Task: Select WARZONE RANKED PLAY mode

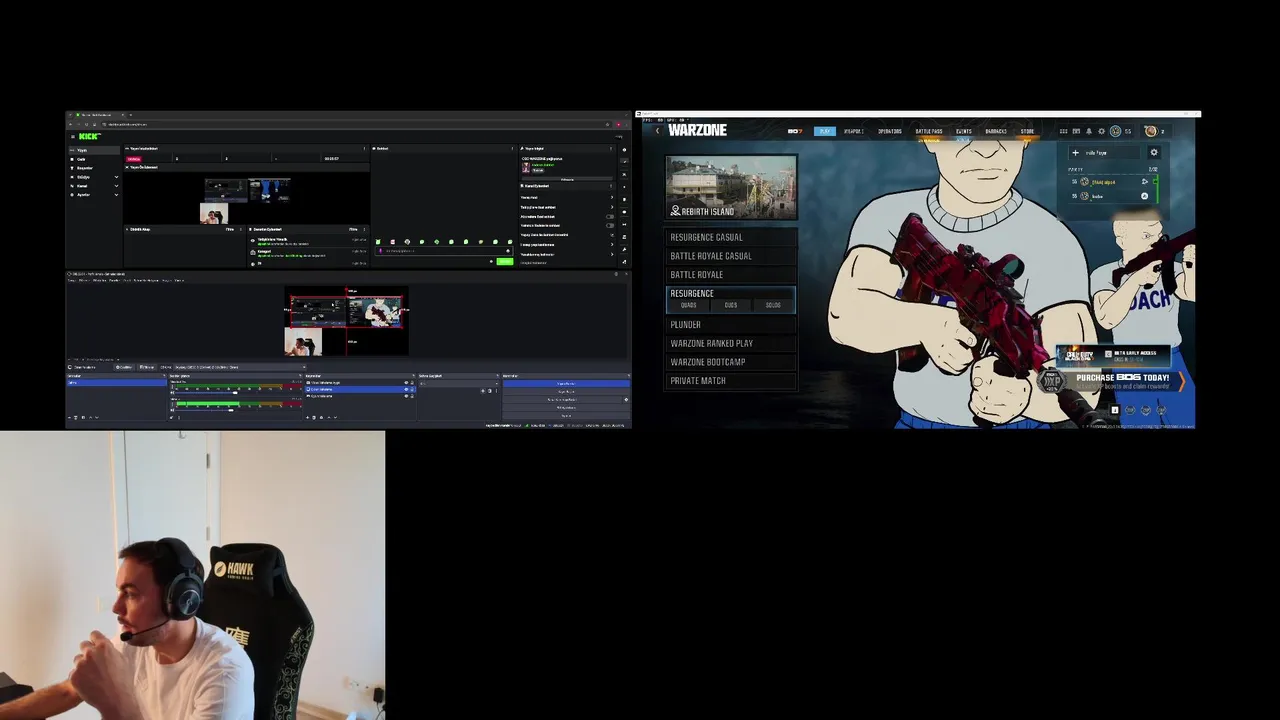Action: [731, 344]
